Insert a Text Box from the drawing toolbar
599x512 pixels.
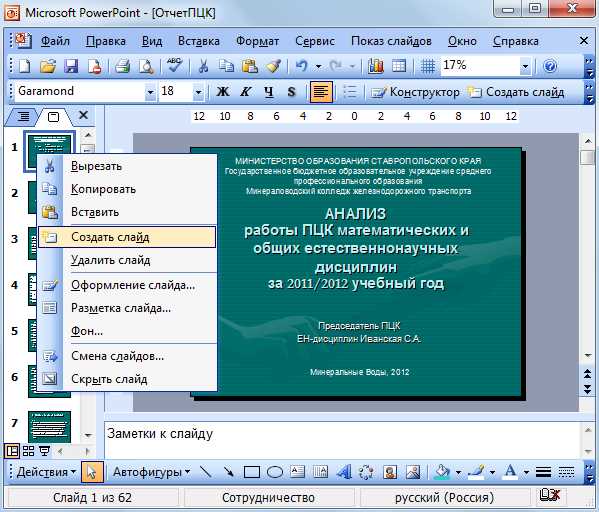pos(298,472)
